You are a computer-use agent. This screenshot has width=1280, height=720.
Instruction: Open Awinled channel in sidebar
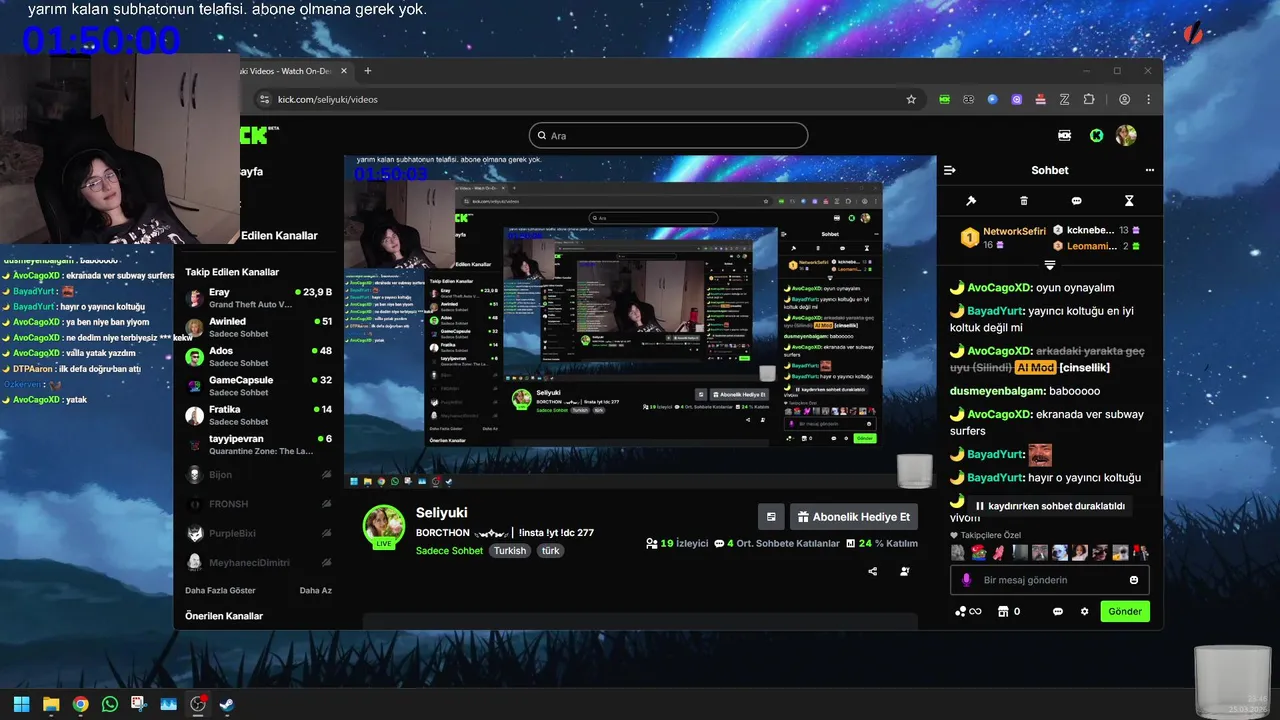click(258, 327)
